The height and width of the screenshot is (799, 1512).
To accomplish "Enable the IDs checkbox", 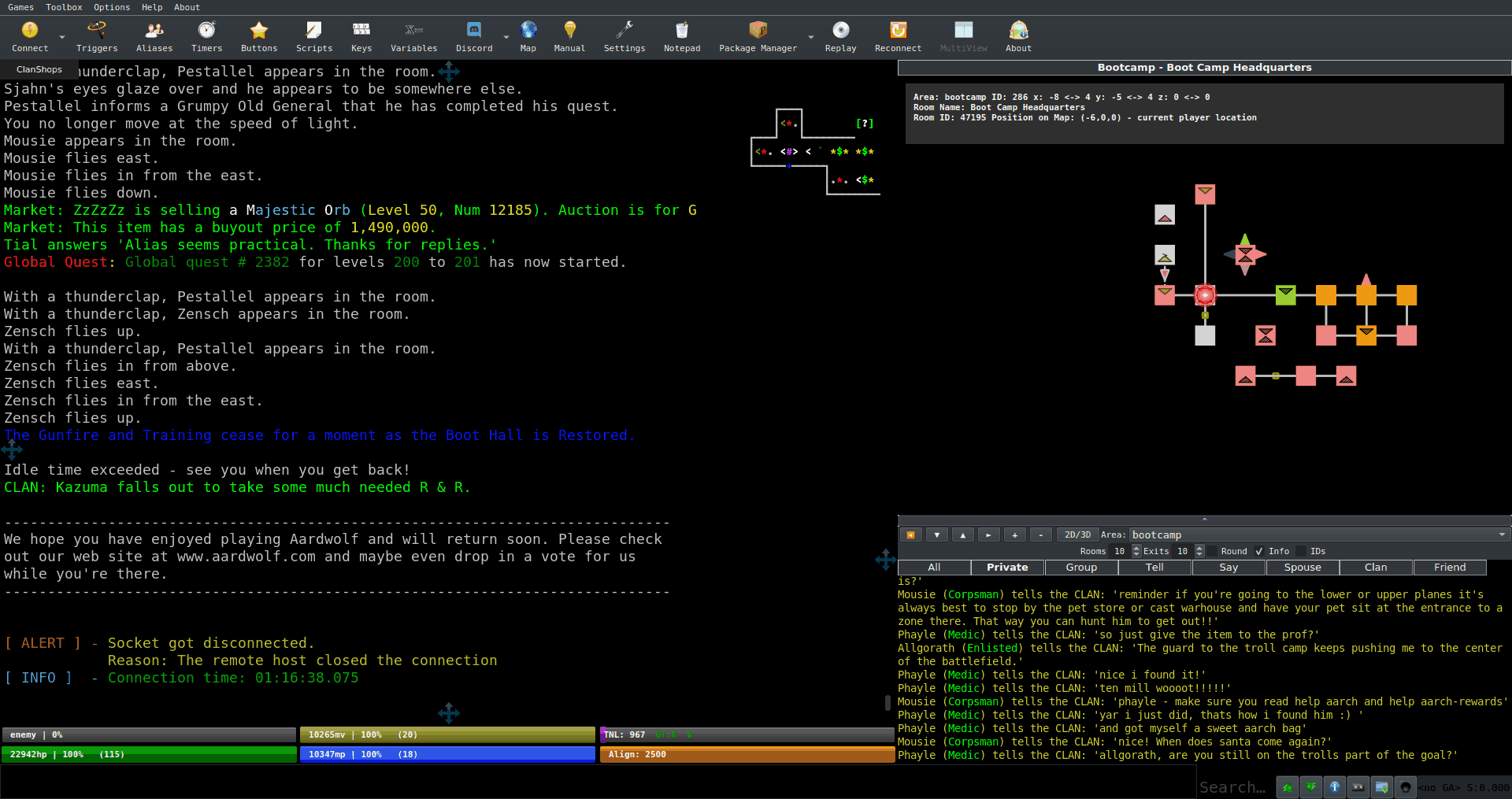I will [x=1301, y=551].
